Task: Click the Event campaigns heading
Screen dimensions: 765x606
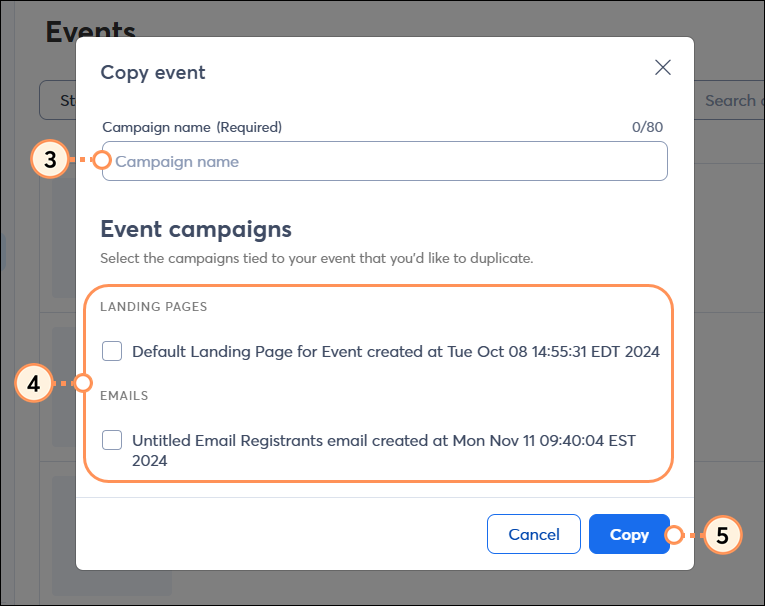Action: (x=196, y=229)
